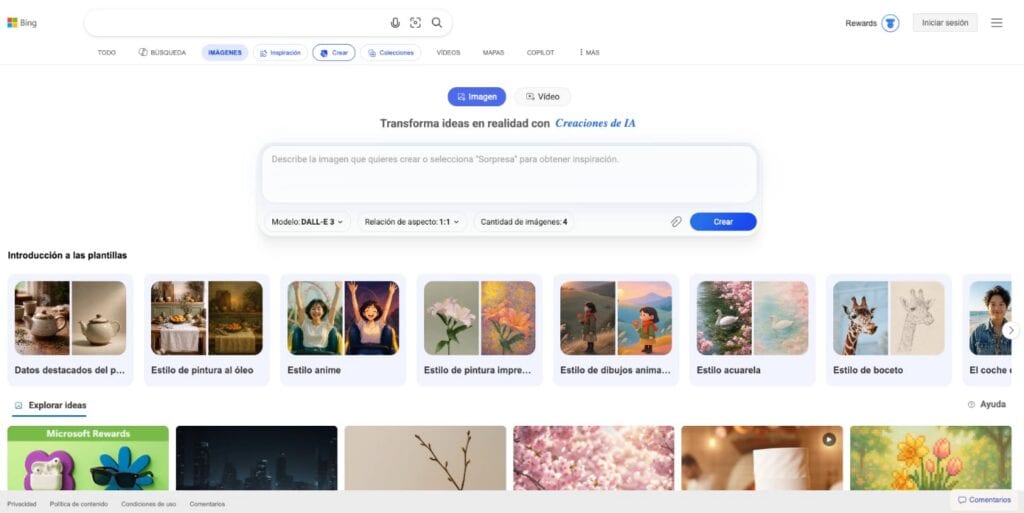Select the Estilo anime template thumbnail

(x=343, y=318)
